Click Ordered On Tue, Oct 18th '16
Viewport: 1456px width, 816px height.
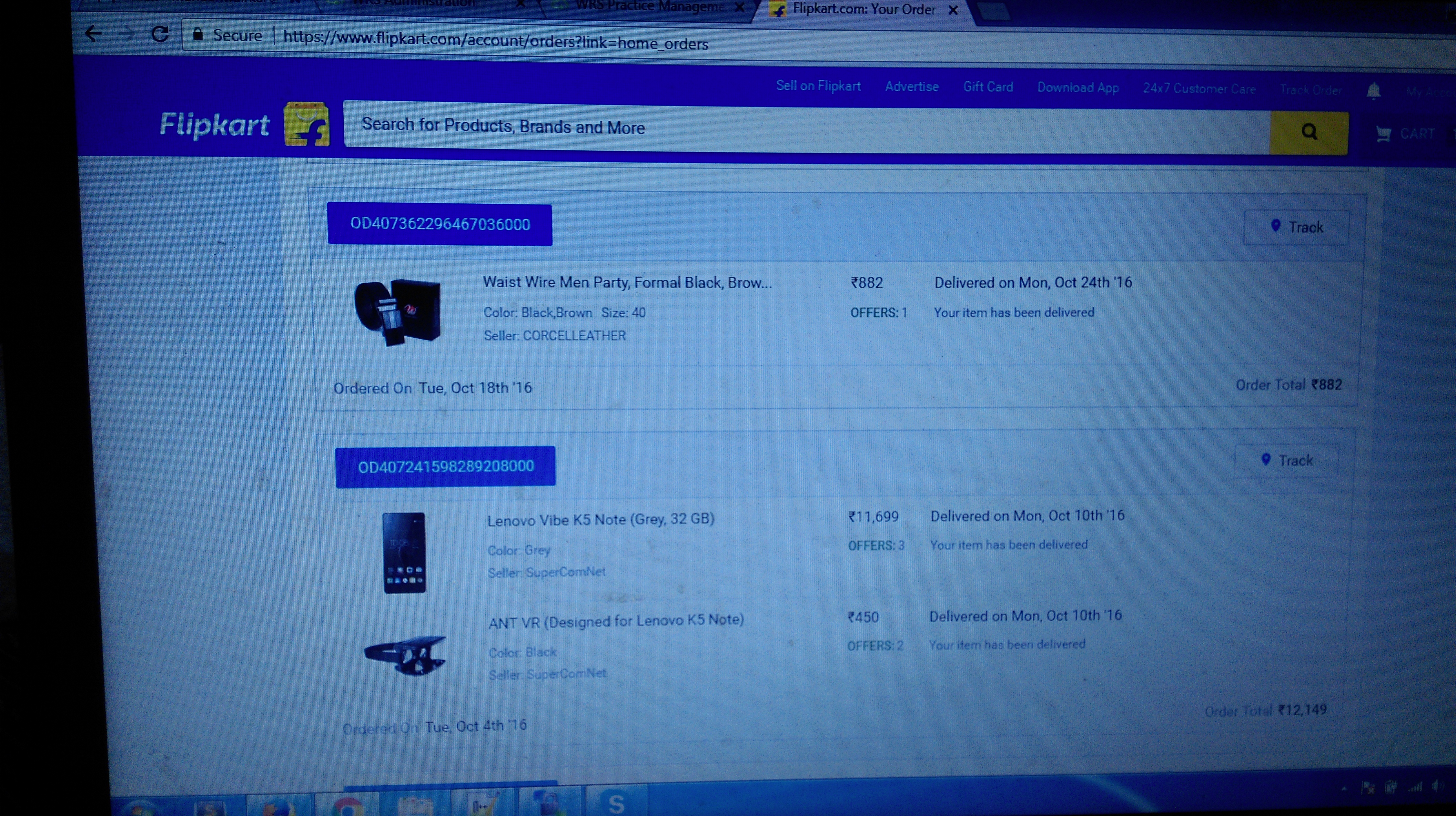432,388
